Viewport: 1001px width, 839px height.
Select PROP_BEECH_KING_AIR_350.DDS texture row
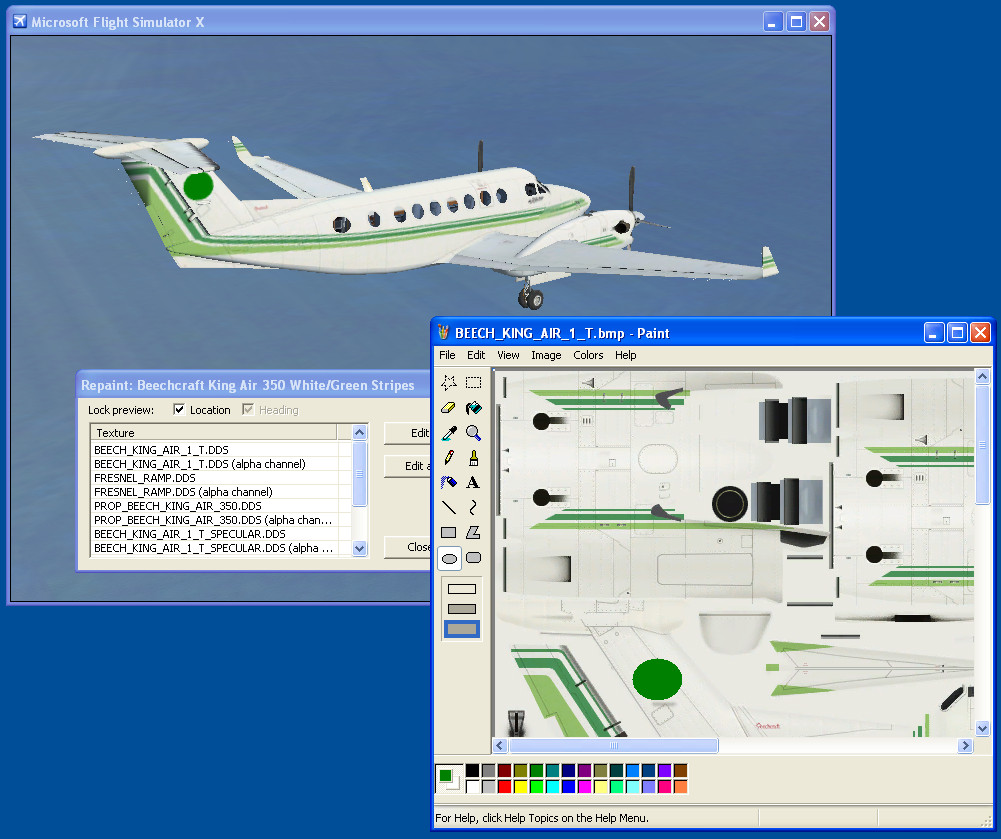[x=221, y=506]
